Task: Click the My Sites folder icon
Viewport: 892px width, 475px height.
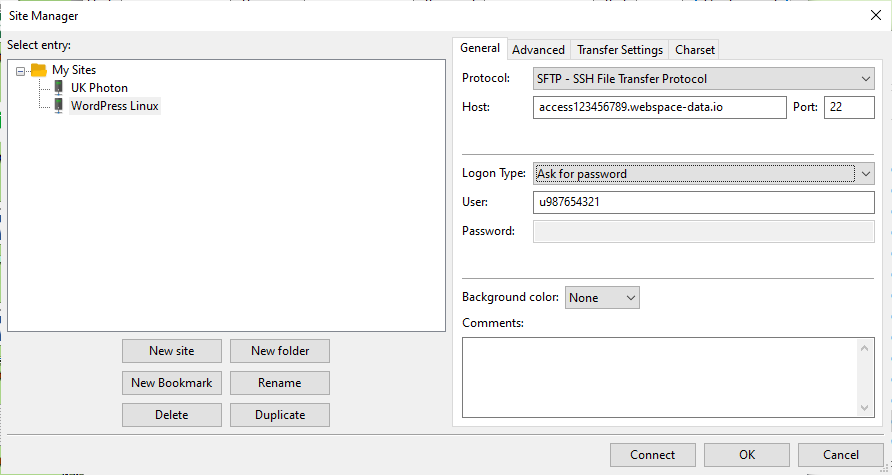Action: (x=39, y=70)
